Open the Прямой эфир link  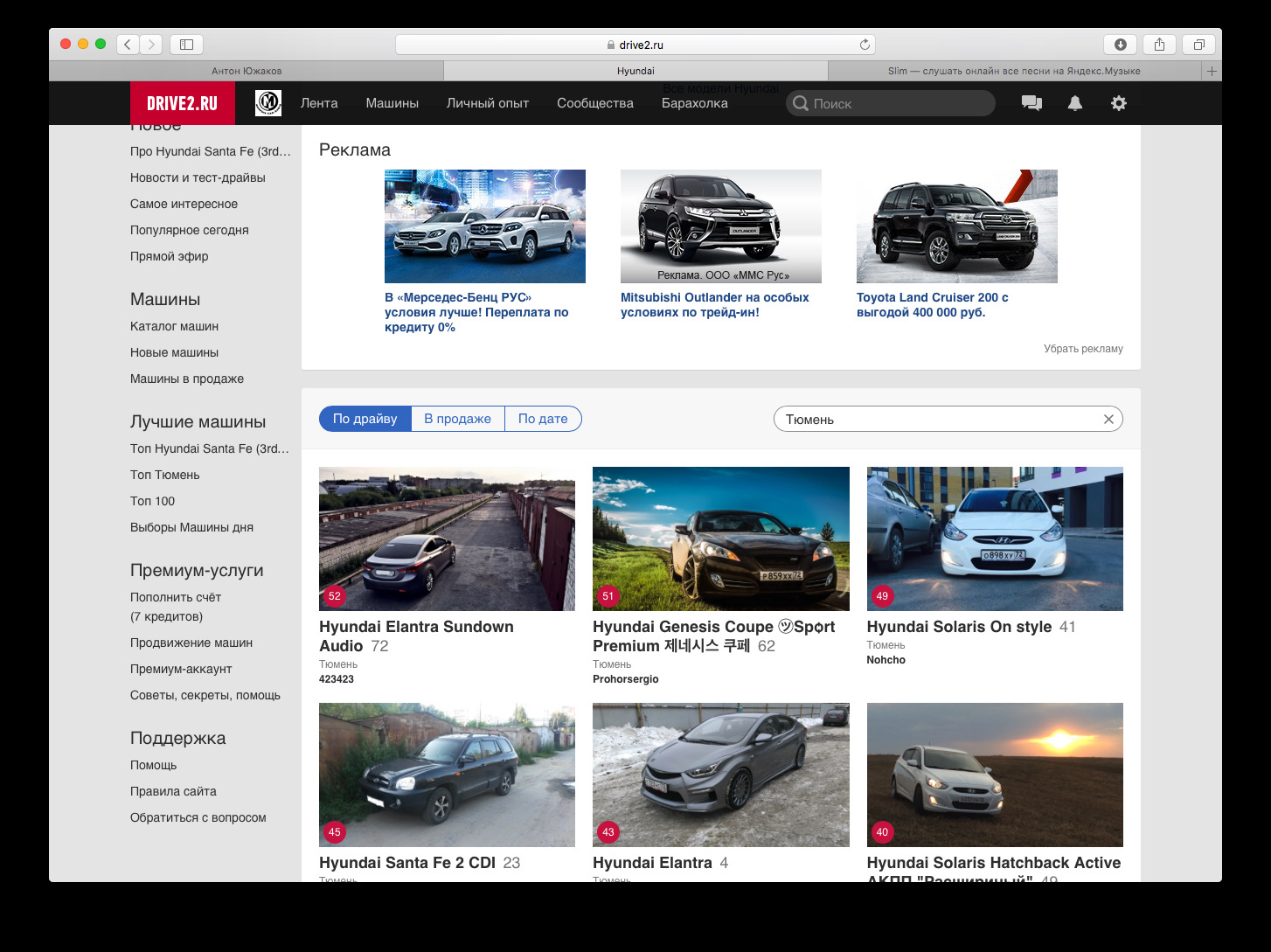[x=169, y=256]
